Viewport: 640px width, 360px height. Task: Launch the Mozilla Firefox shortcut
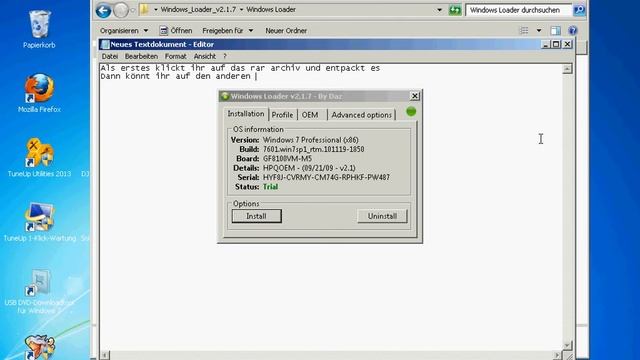(x=39, y=93)
